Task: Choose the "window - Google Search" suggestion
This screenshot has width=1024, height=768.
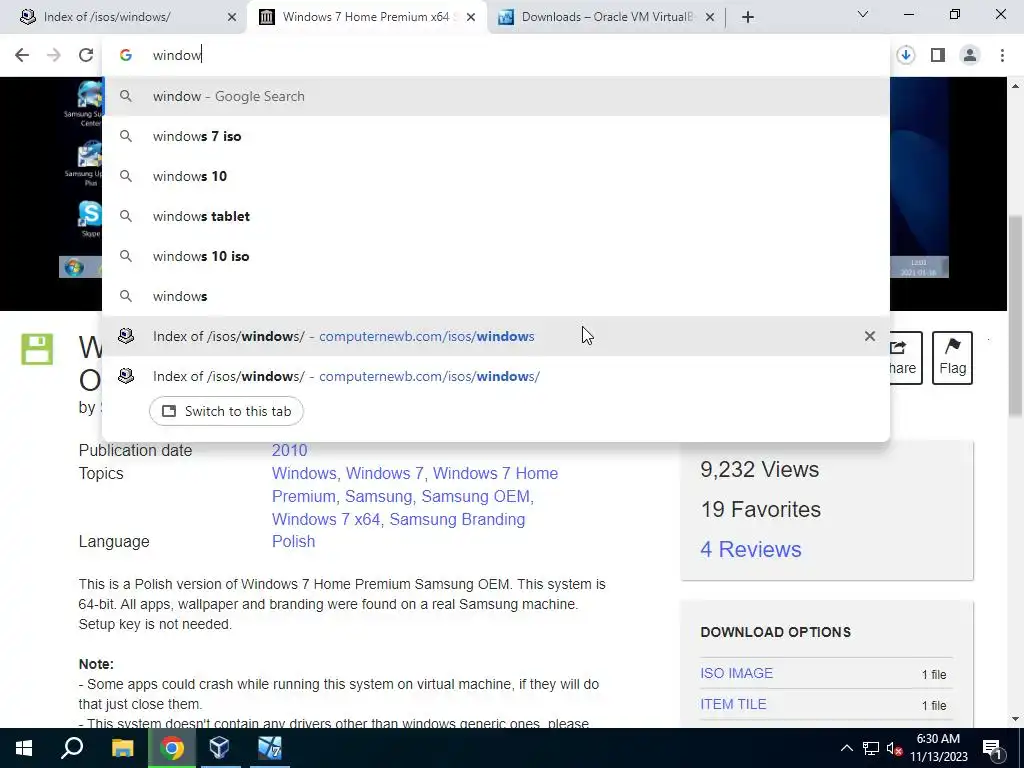Action: click(496, 96)
